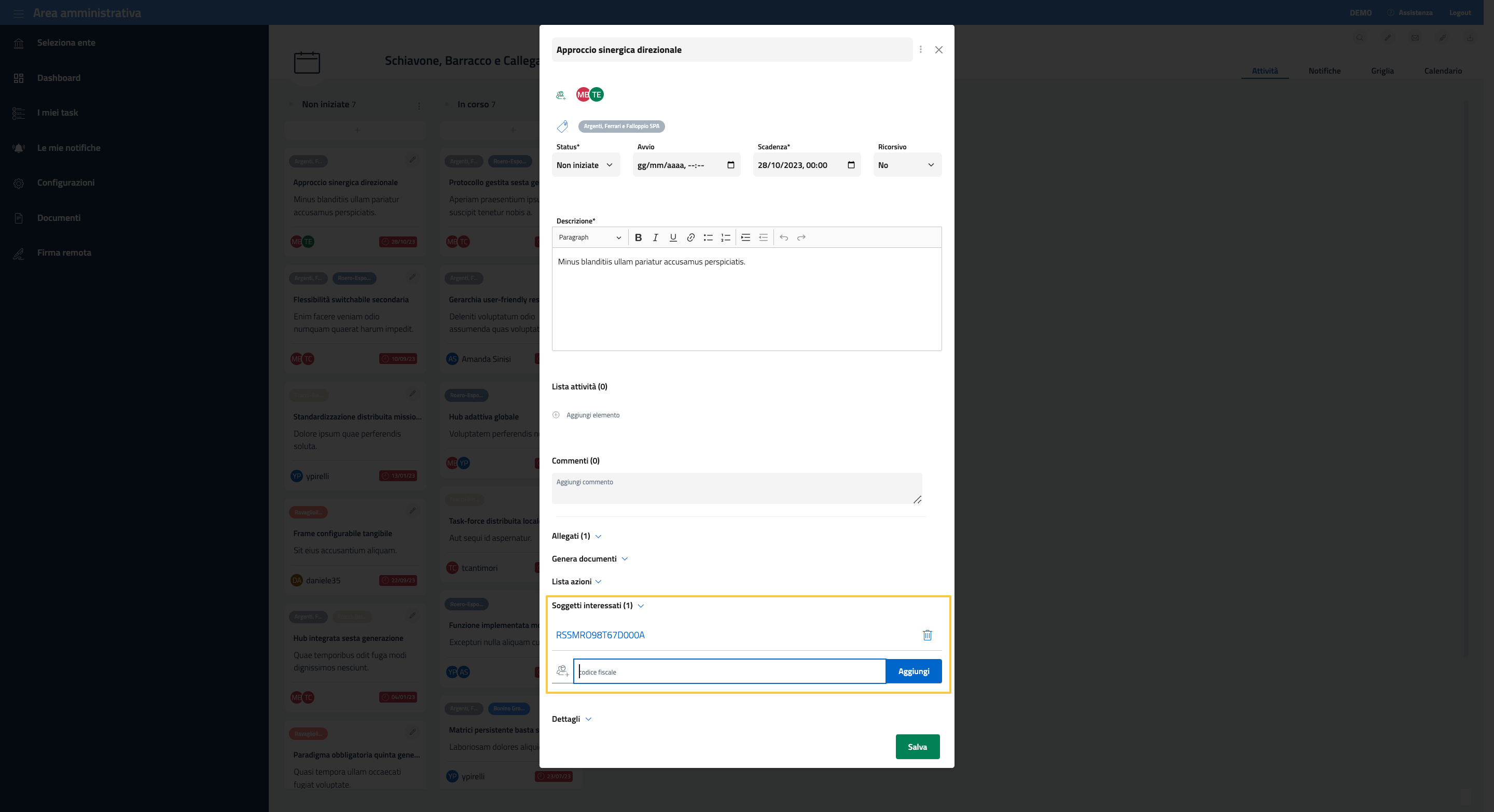Image resolution: width=1494 pixels, height=812 pixels.
Task: Open the Paragraph style dropdown
Action: pyautogui.click(x=589, y=237)
